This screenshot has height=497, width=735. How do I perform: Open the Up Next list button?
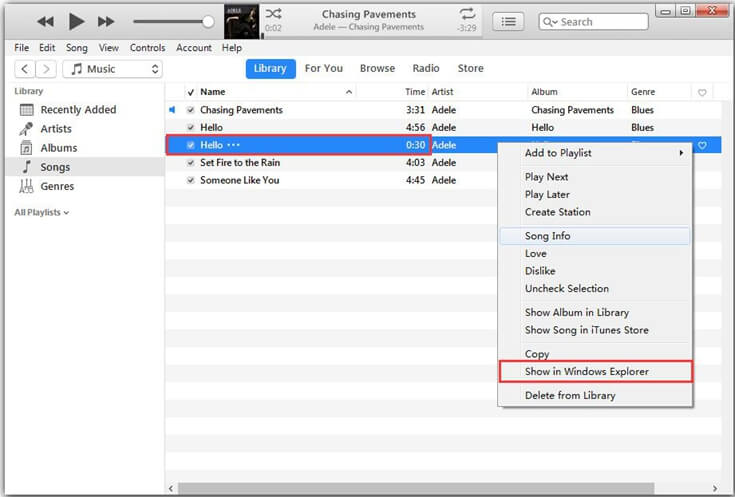[509, 22]
